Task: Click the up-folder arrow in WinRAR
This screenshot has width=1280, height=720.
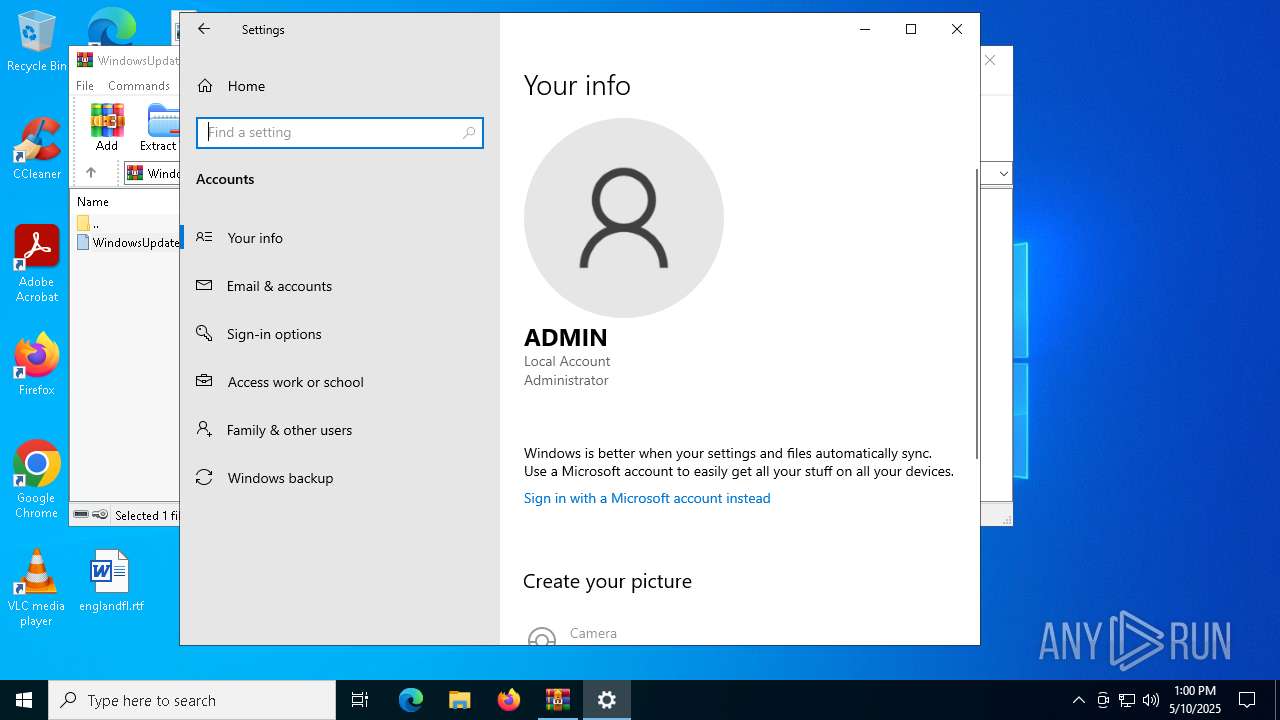Action: [91, 173]
